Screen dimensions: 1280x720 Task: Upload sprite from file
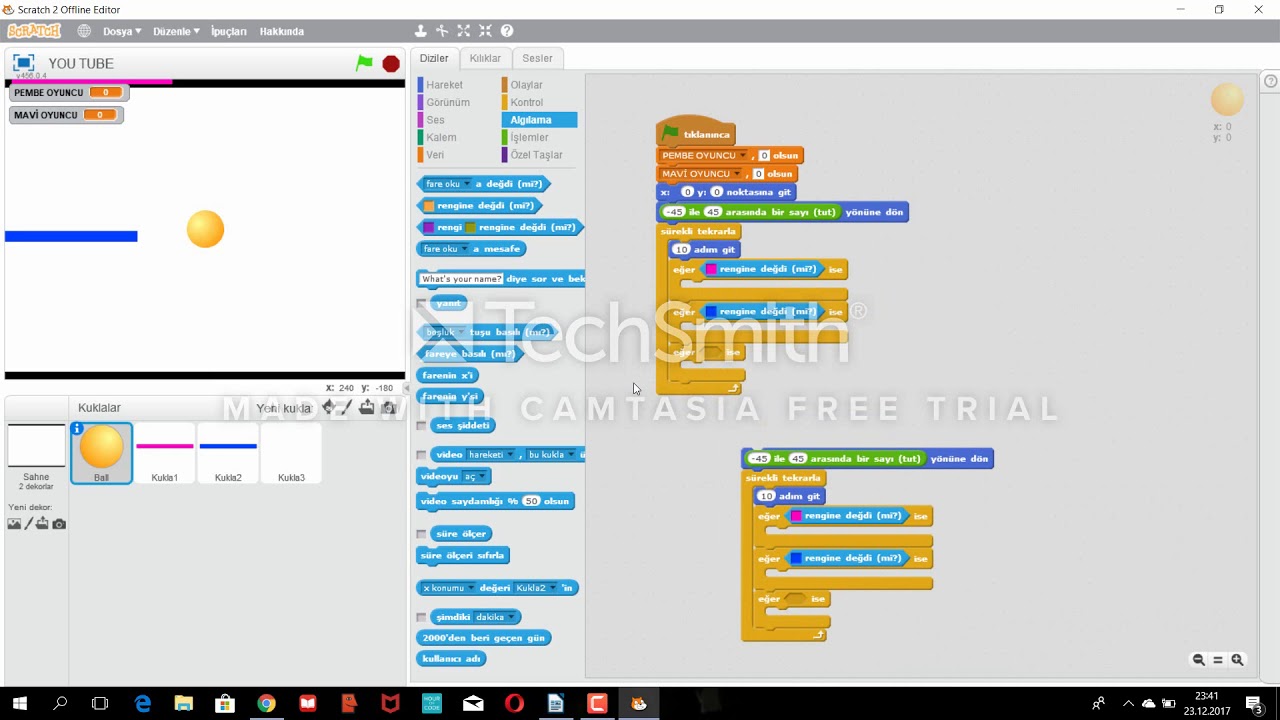point(367,407)
